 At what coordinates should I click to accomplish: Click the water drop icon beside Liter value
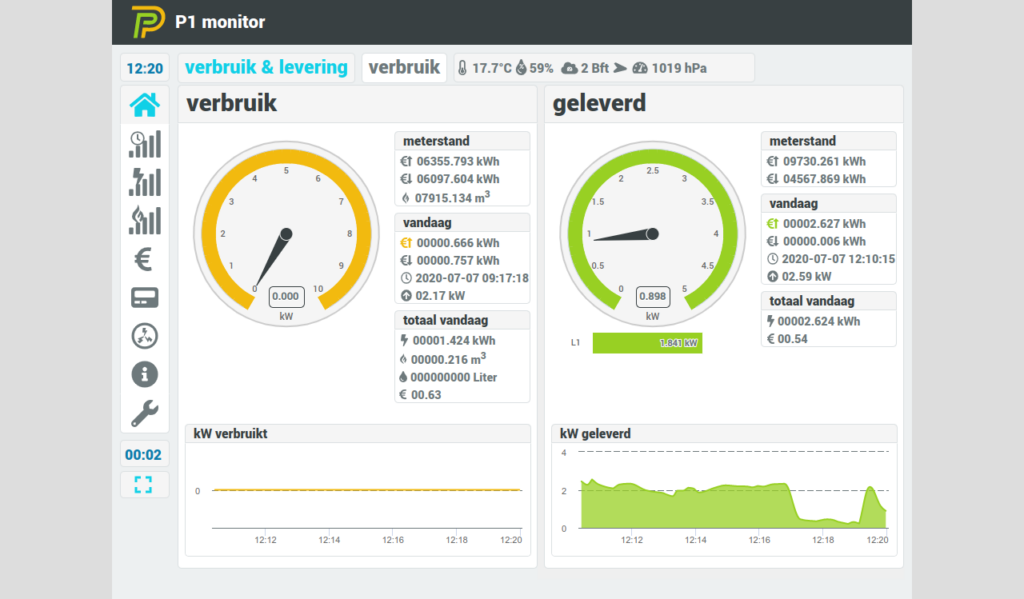[403, 377]
